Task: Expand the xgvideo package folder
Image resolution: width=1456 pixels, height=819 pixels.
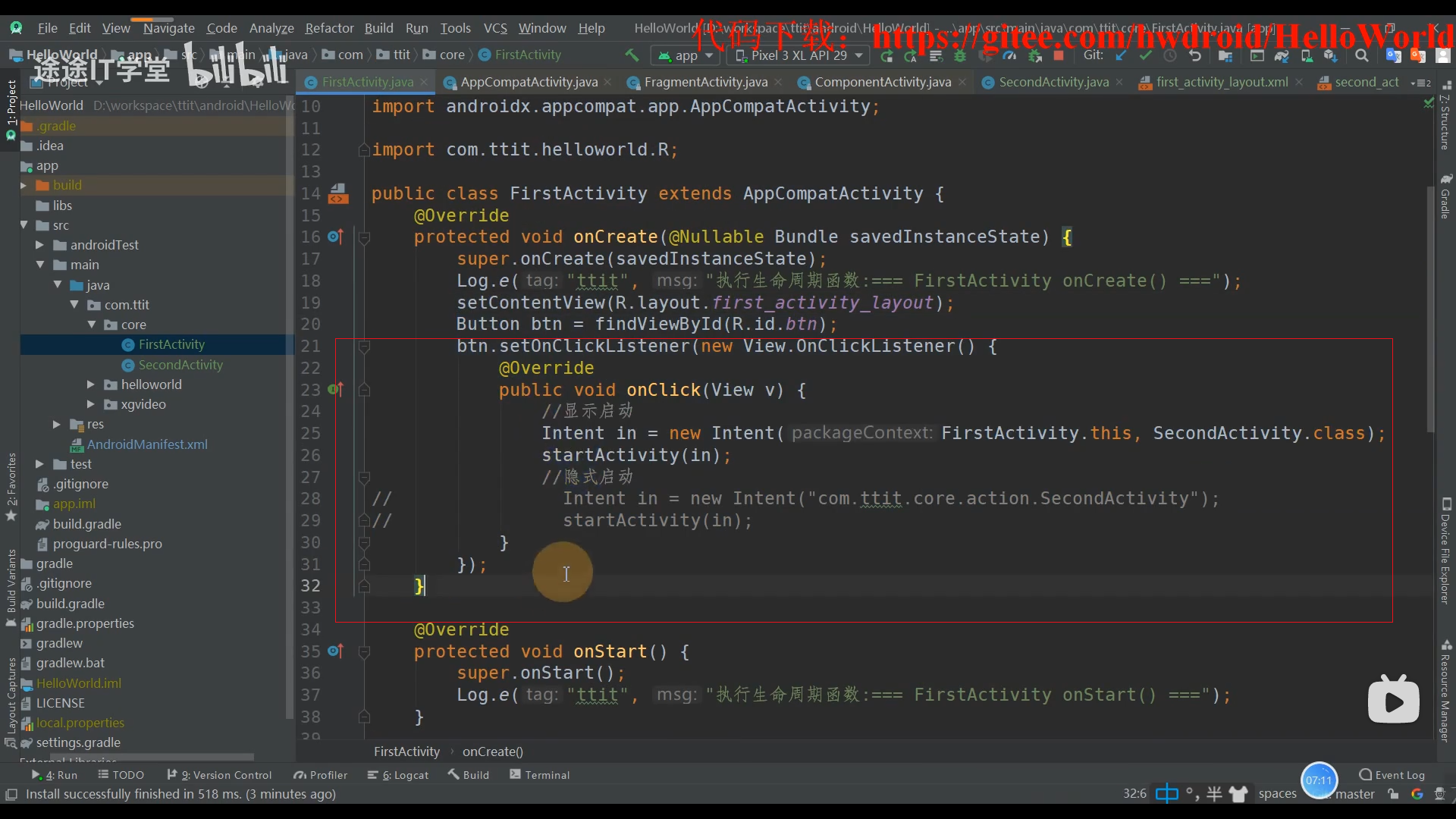Action: 91,404
